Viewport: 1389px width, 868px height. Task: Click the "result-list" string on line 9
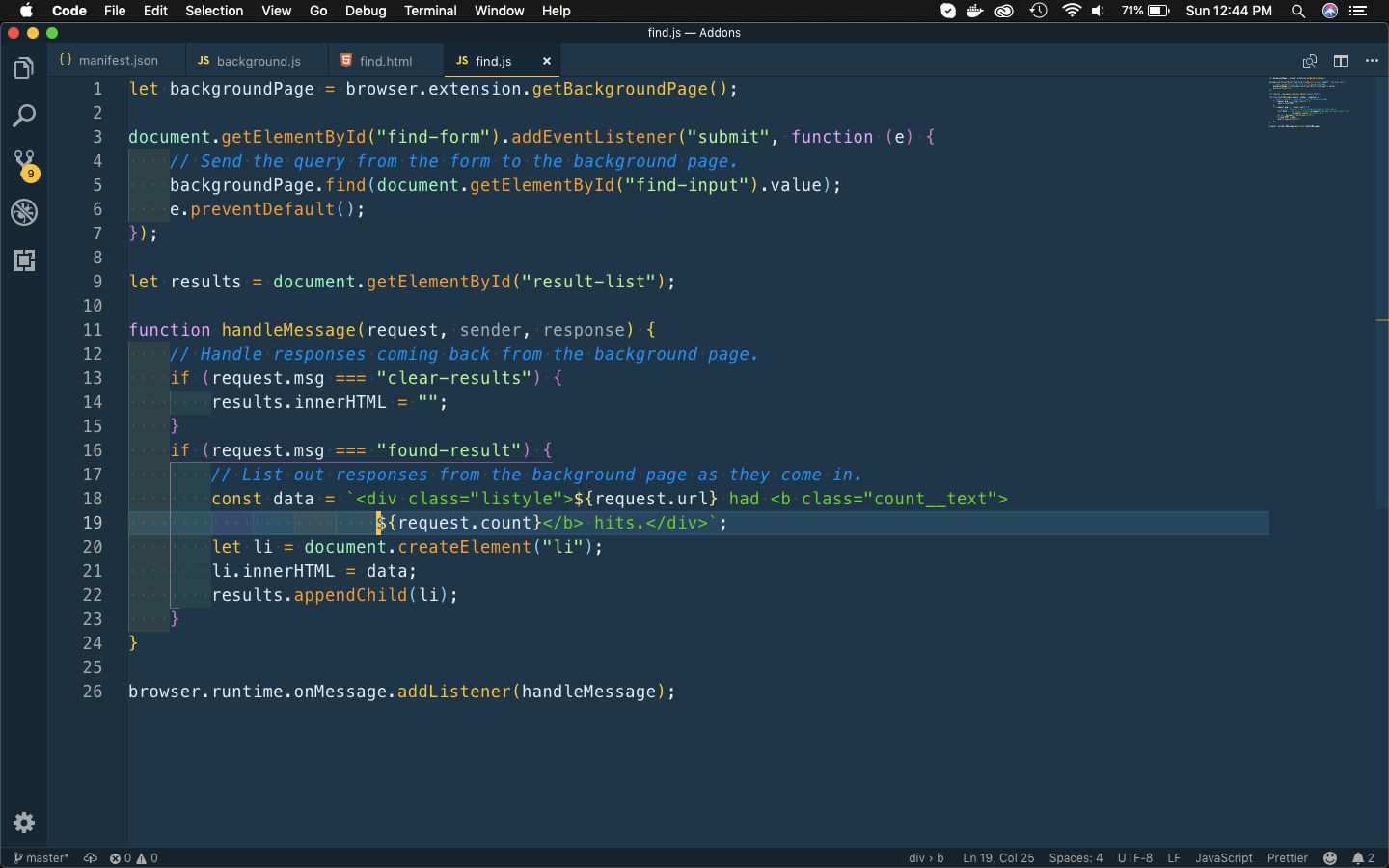click(x=588, y=282)
